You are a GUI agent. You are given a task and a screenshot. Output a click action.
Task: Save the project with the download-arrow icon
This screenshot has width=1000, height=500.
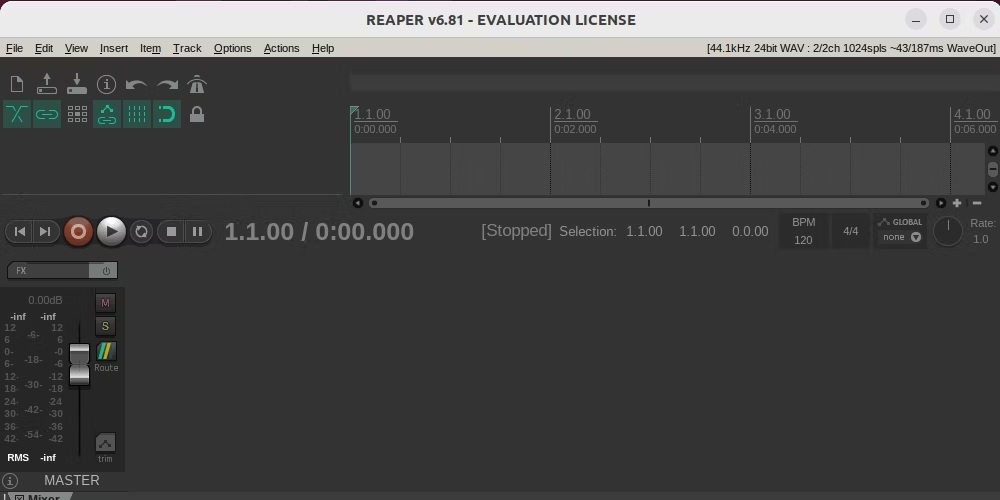tap(77, 84)
